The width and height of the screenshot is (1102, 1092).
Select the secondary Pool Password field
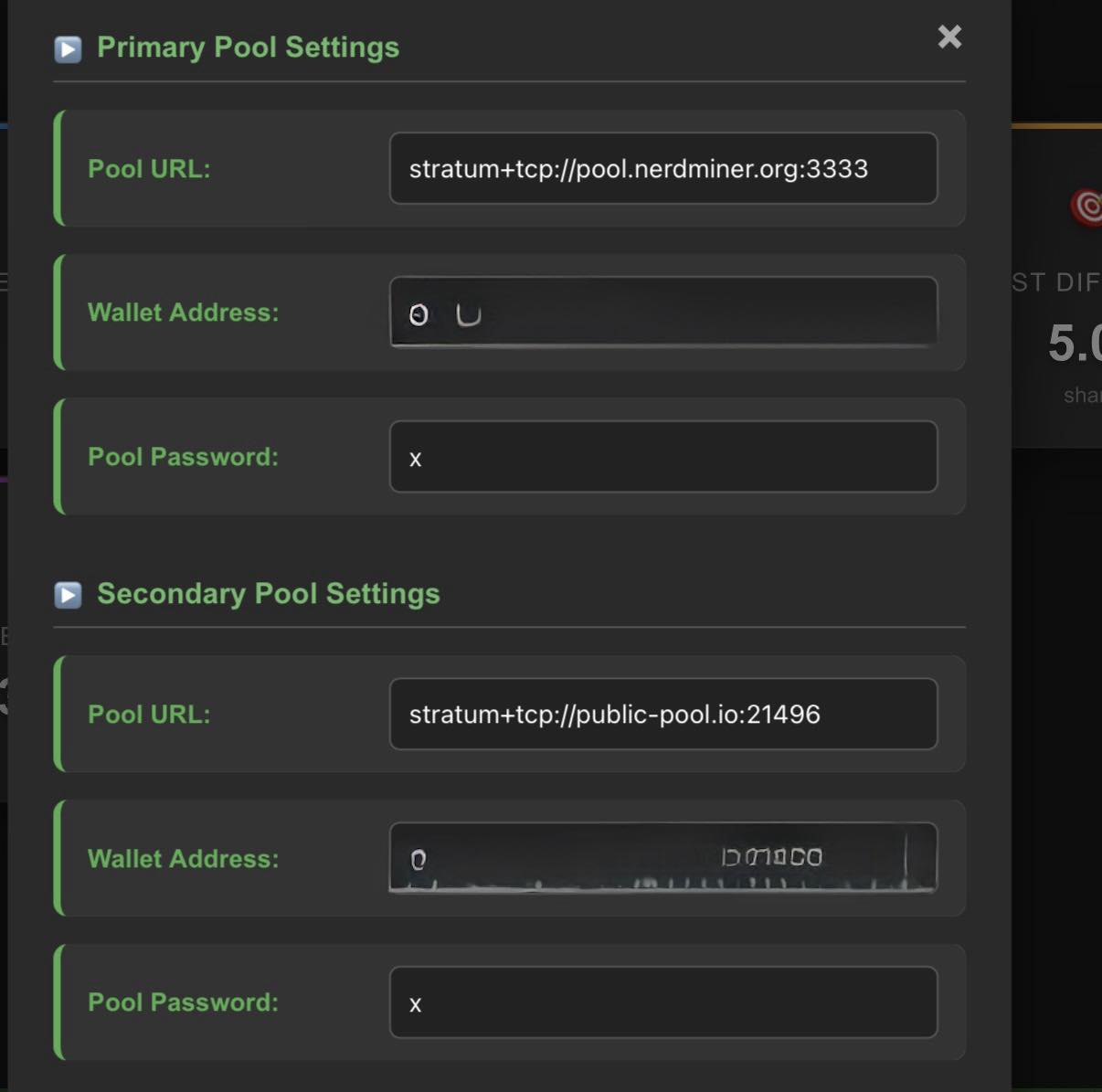[x=663, y=1002]
